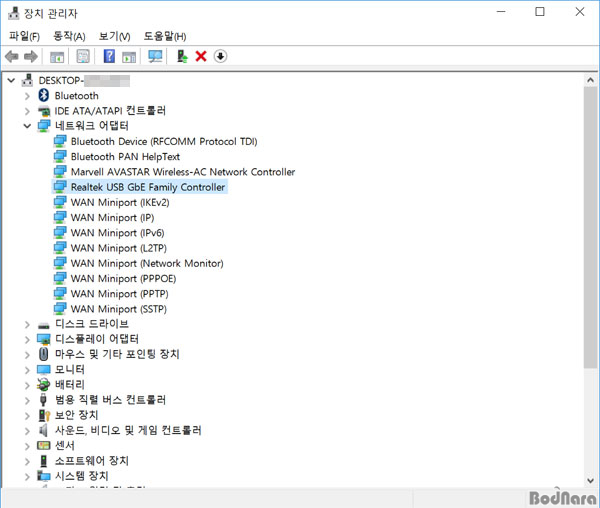Click the red X Uninstall device icon
Viewport: 600px width, 508px height.
[x=201, y=56]
